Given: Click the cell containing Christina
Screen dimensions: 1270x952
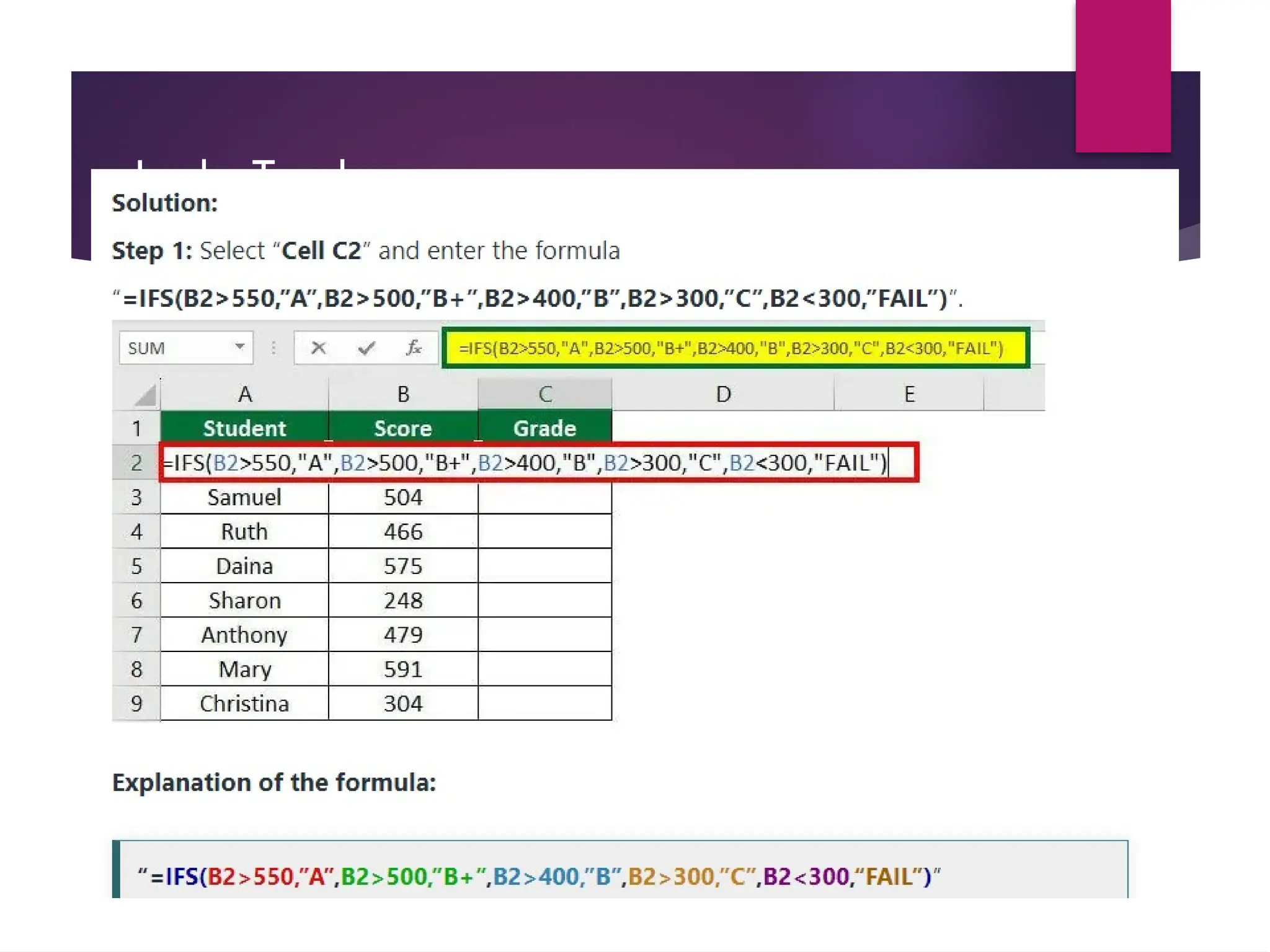Looking at the screenshot, I should pos(244,703).
